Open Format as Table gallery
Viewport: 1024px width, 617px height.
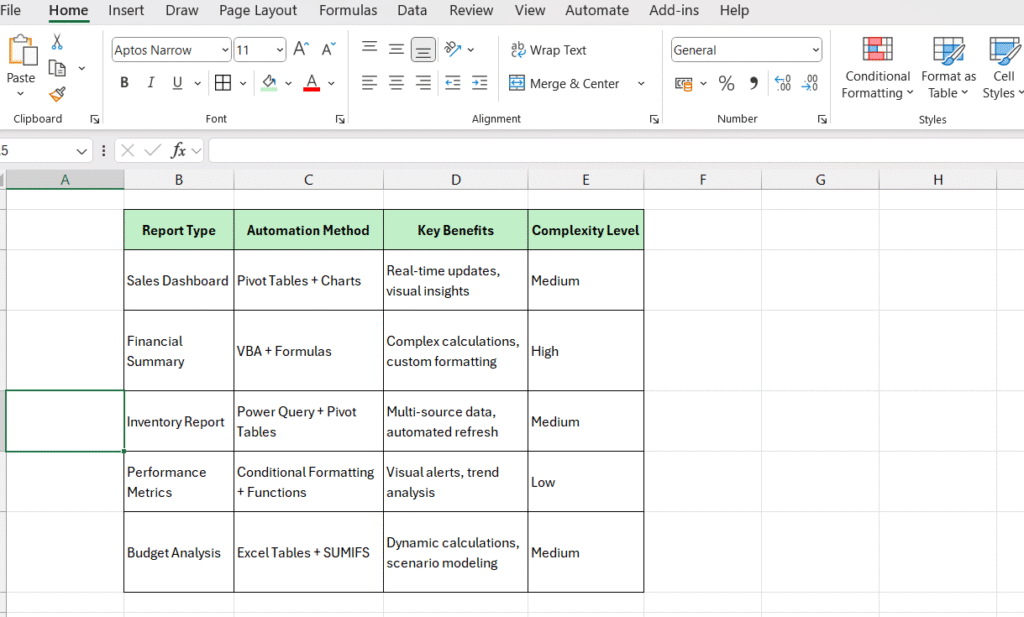point(948,69)
